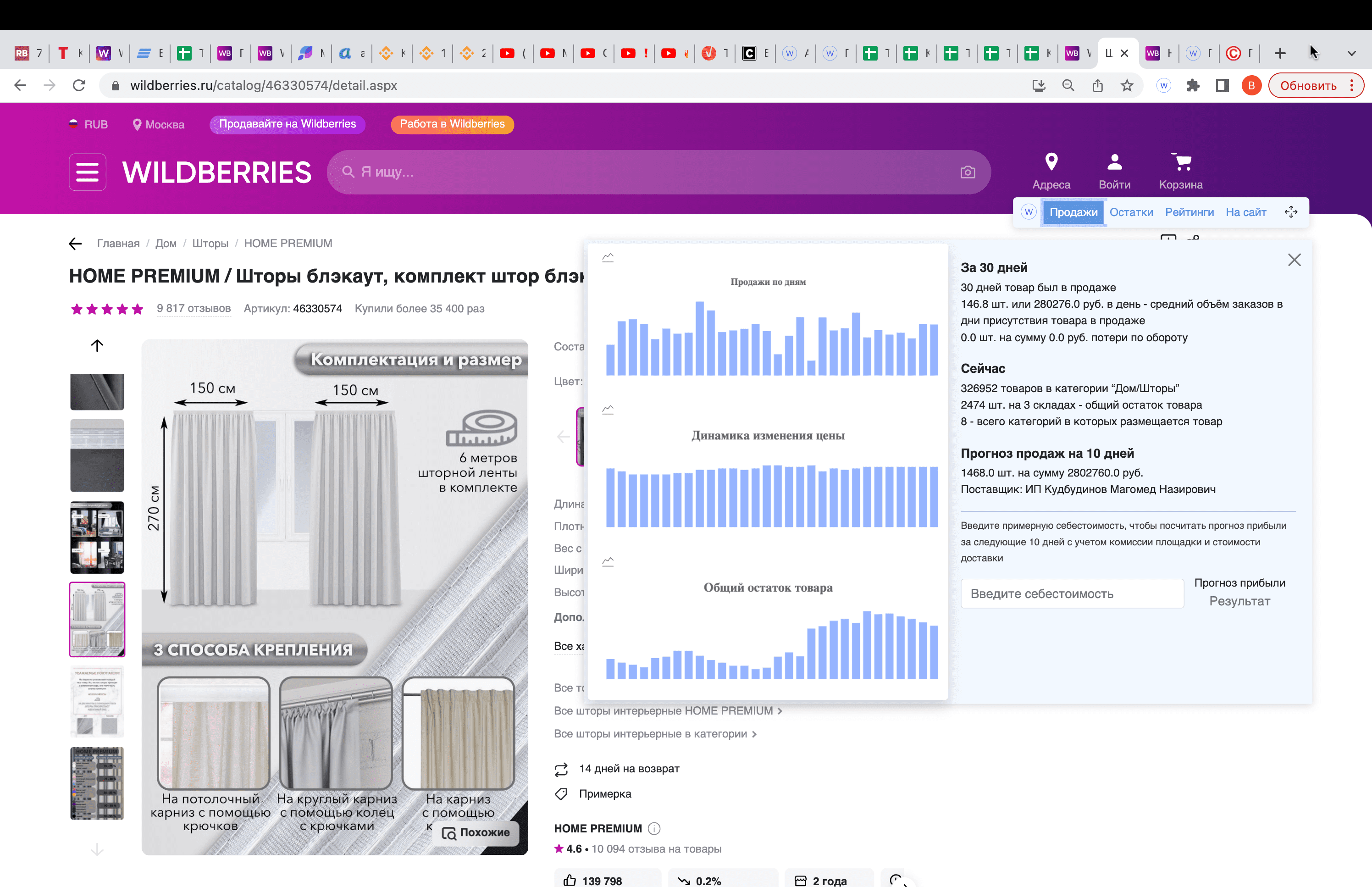The height and width of the screenshot is (887, 1372).
Task: Click chart icon above 'Динамика изменения цены'
Action: coord(608,410)
